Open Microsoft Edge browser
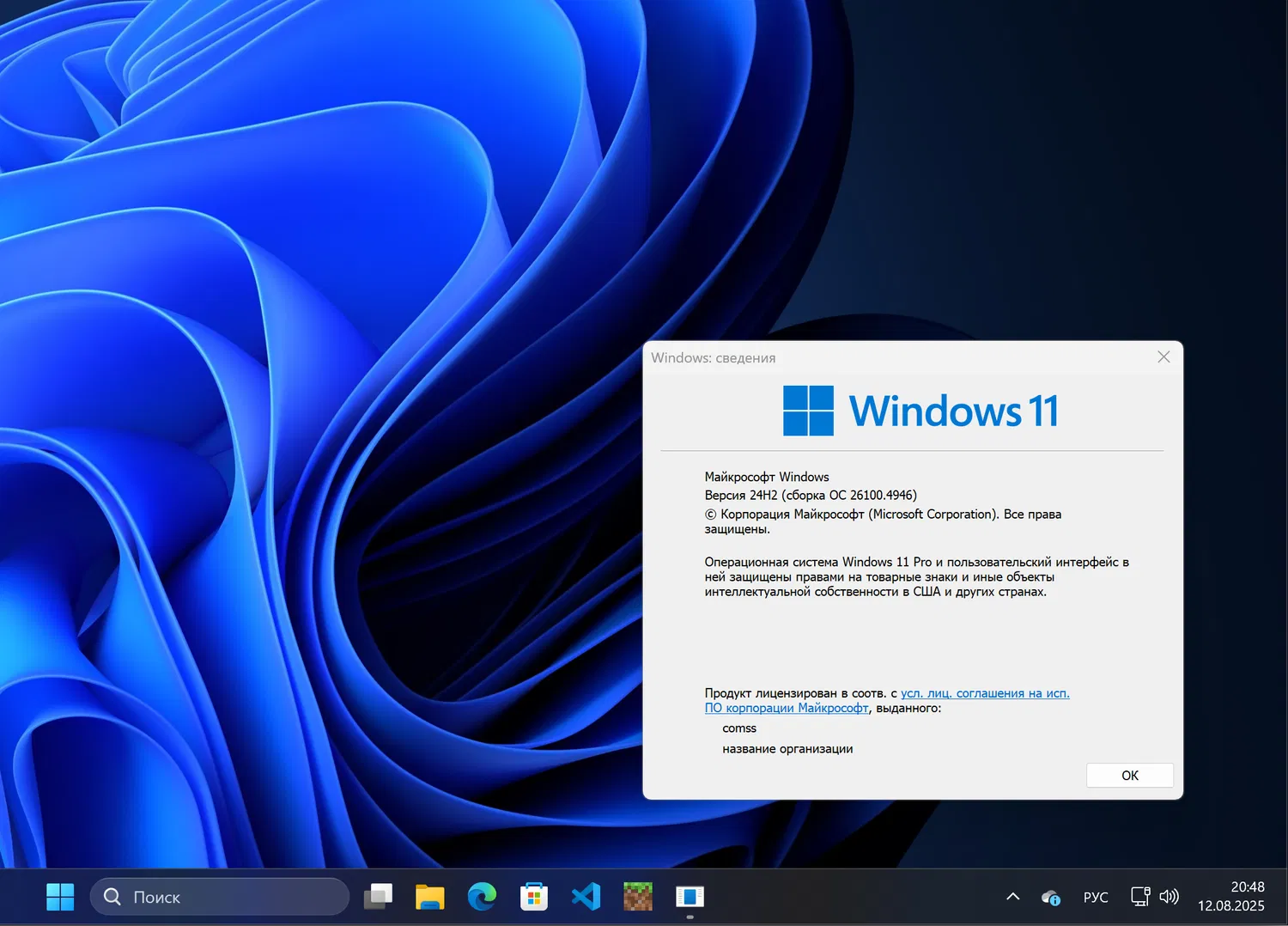Screen dimensions: 1288x926 pyautogui.click(x=482, y=896)
